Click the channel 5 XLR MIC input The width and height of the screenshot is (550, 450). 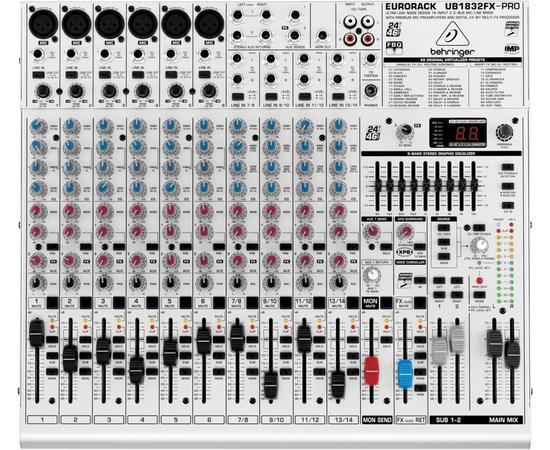point(176,24)
